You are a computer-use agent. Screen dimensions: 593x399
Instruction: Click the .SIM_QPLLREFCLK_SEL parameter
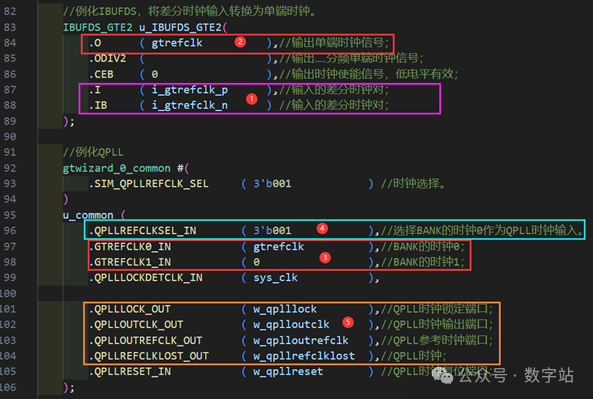click(149, 184)
